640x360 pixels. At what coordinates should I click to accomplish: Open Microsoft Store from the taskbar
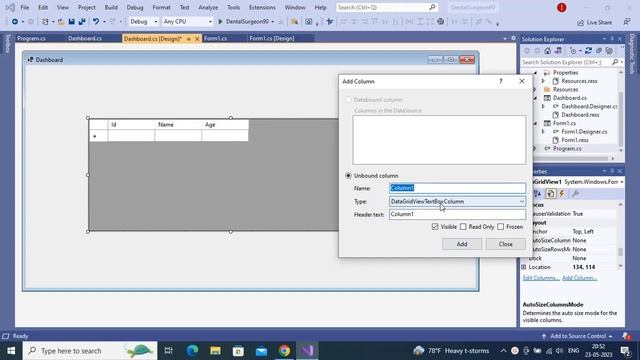(238, 351)
